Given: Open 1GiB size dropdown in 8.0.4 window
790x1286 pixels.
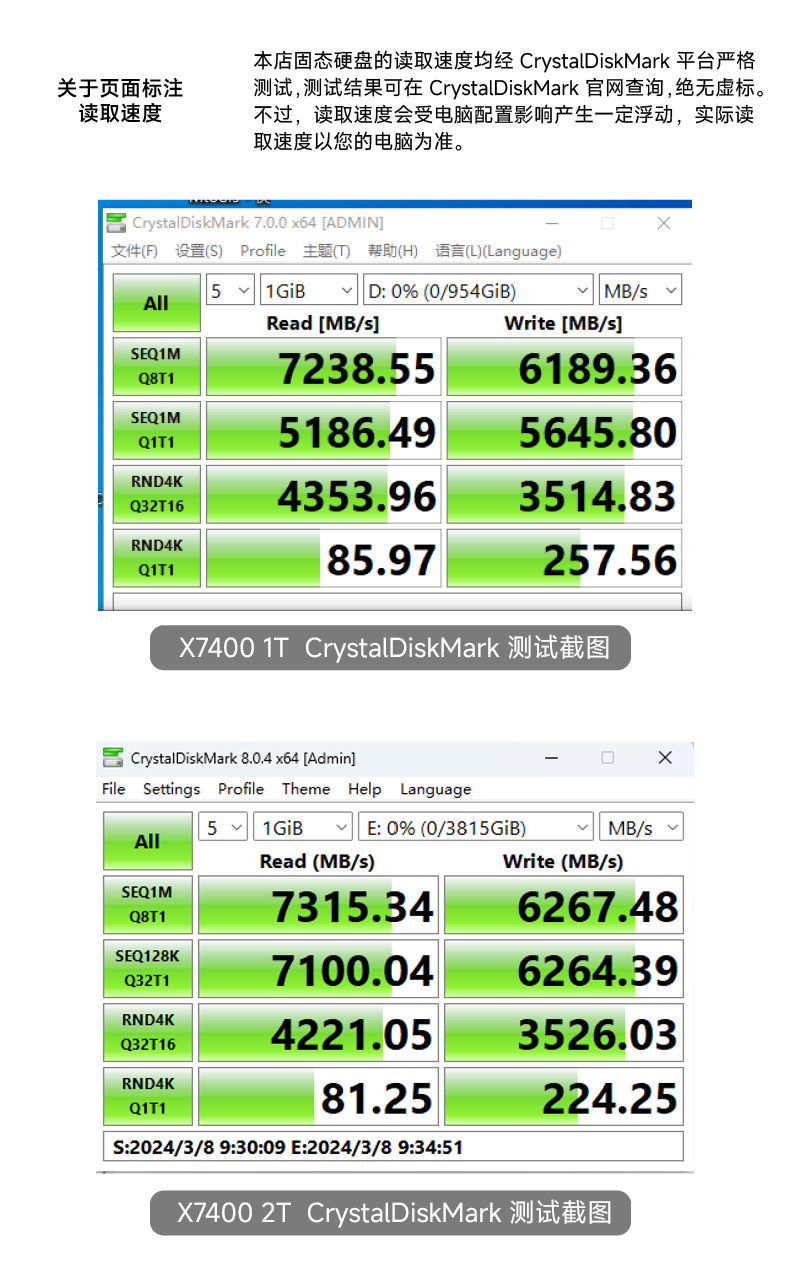Looking at the screenshot, I should (302, 828).
